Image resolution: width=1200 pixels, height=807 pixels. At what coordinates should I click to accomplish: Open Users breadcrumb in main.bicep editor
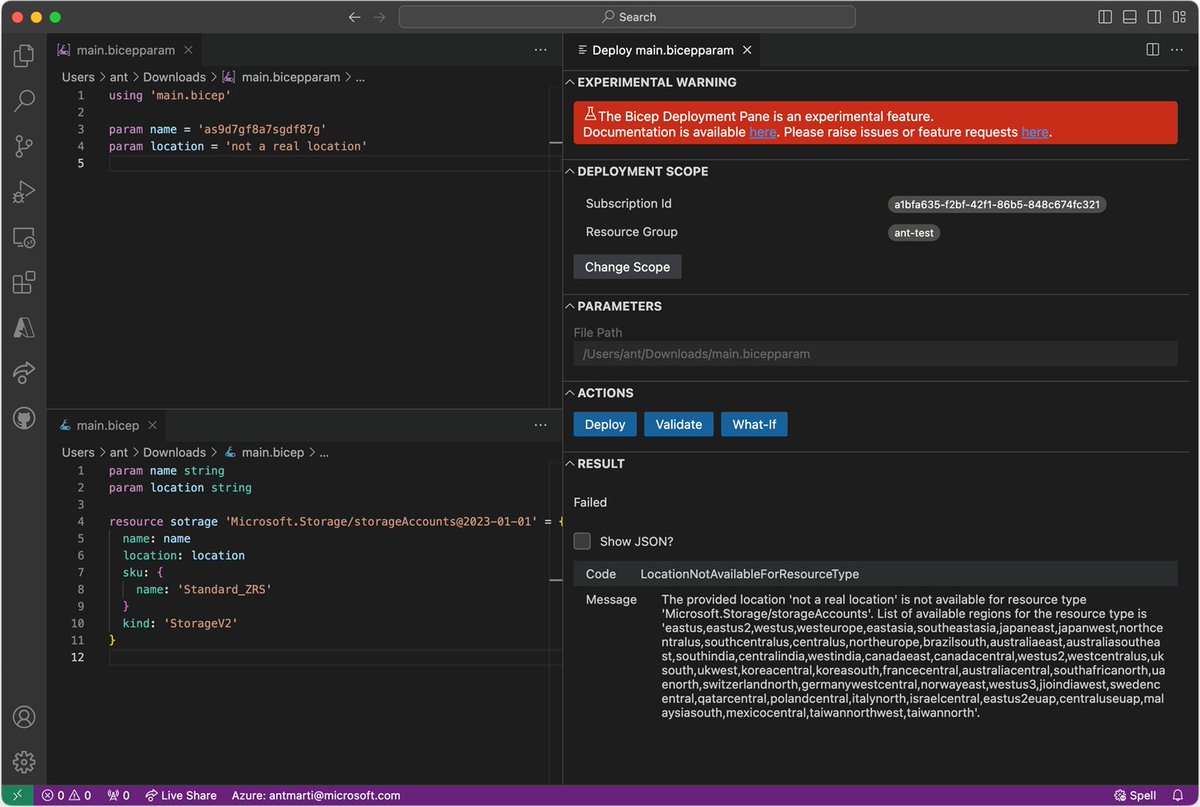(x=78, y=452)
